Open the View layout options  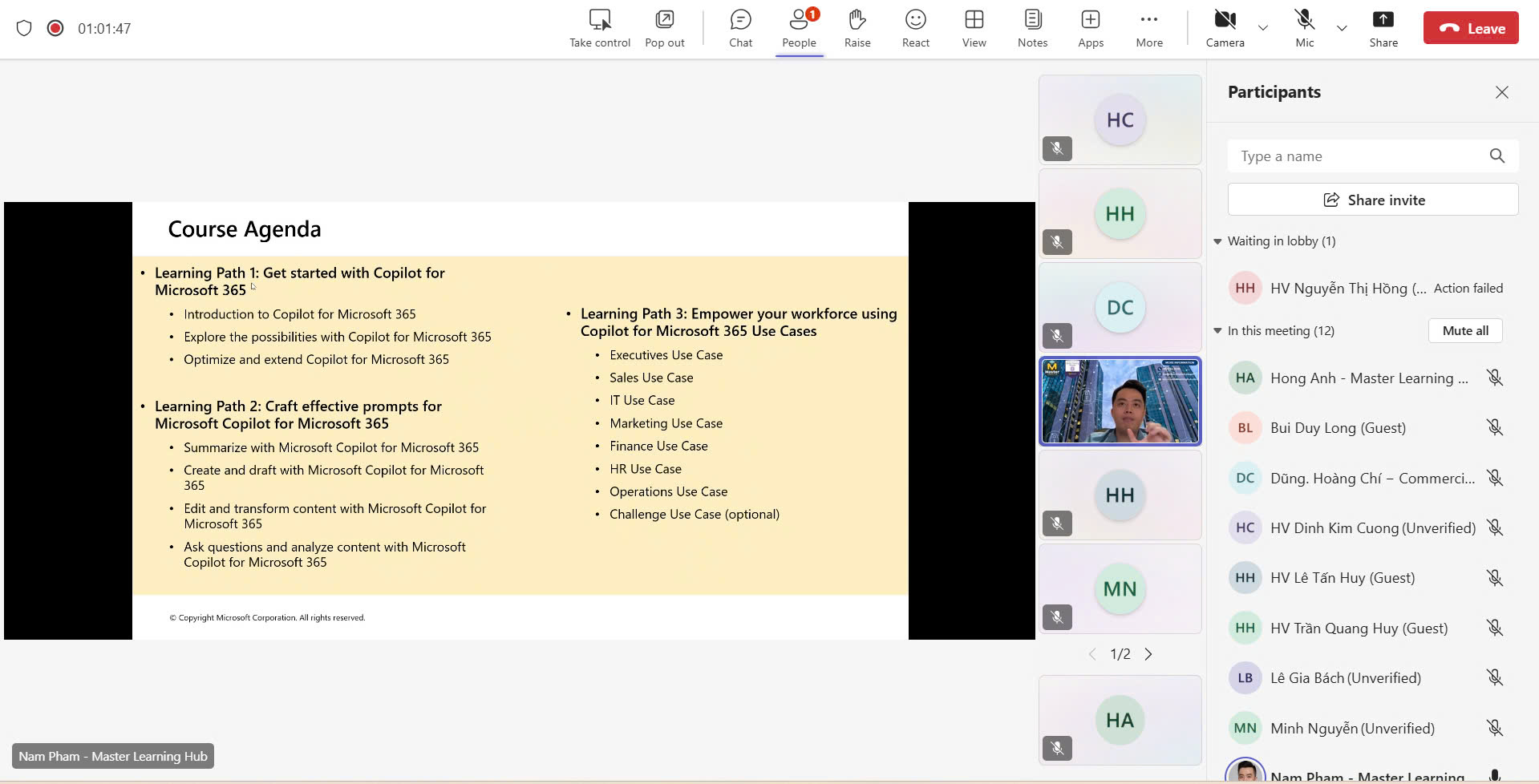(x=974, y=29)
